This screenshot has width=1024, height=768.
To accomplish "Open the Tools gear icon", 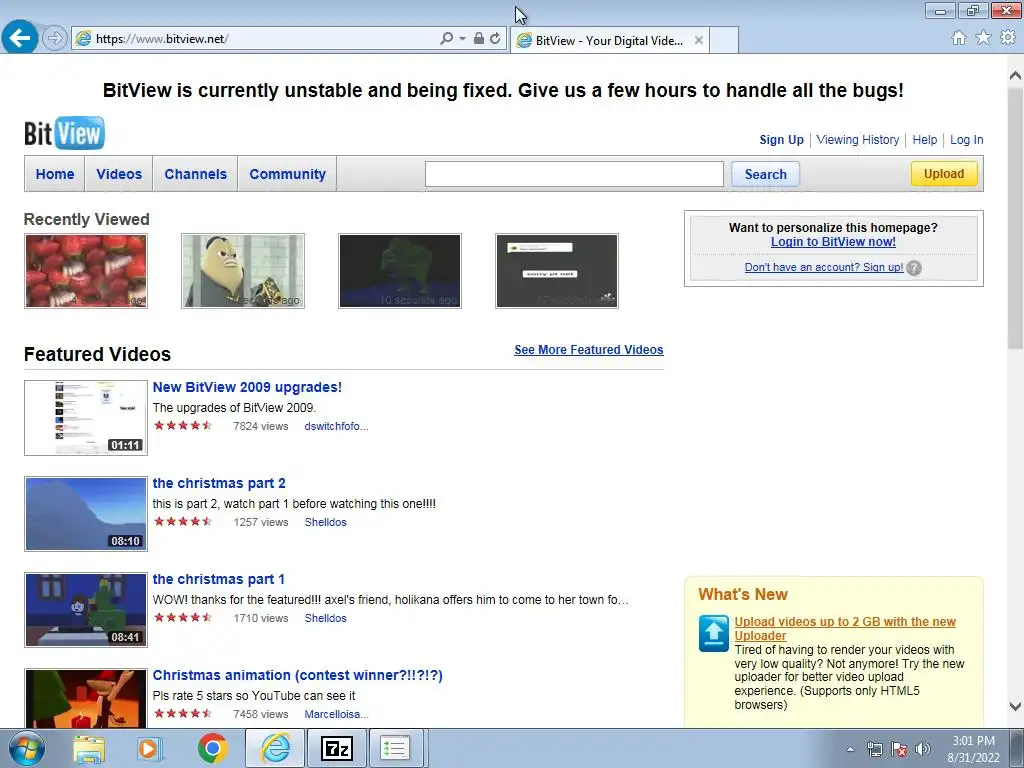I will (1008, 38).
